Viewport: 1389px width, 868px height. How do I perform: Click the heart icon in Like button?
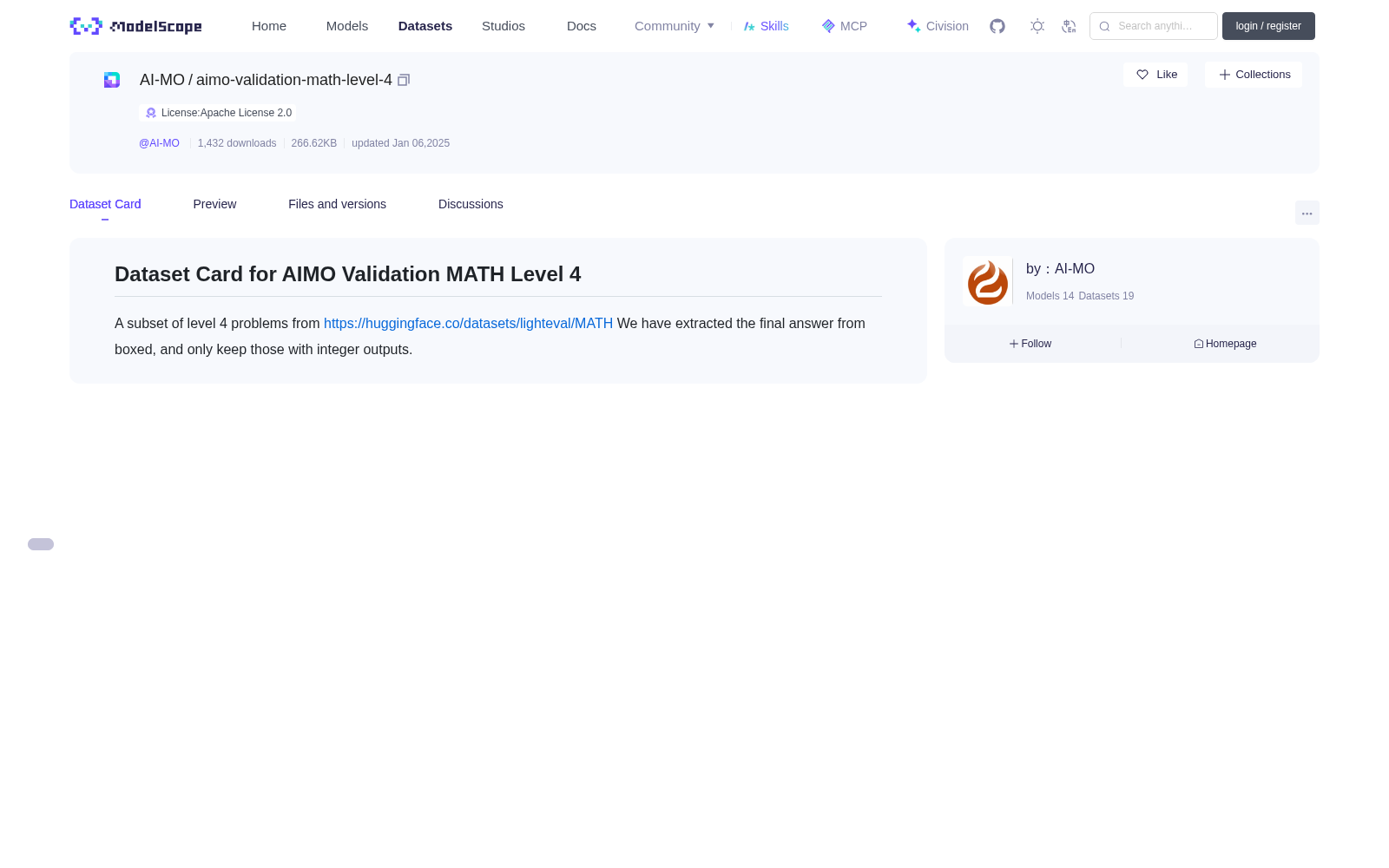coord(1142,75)
